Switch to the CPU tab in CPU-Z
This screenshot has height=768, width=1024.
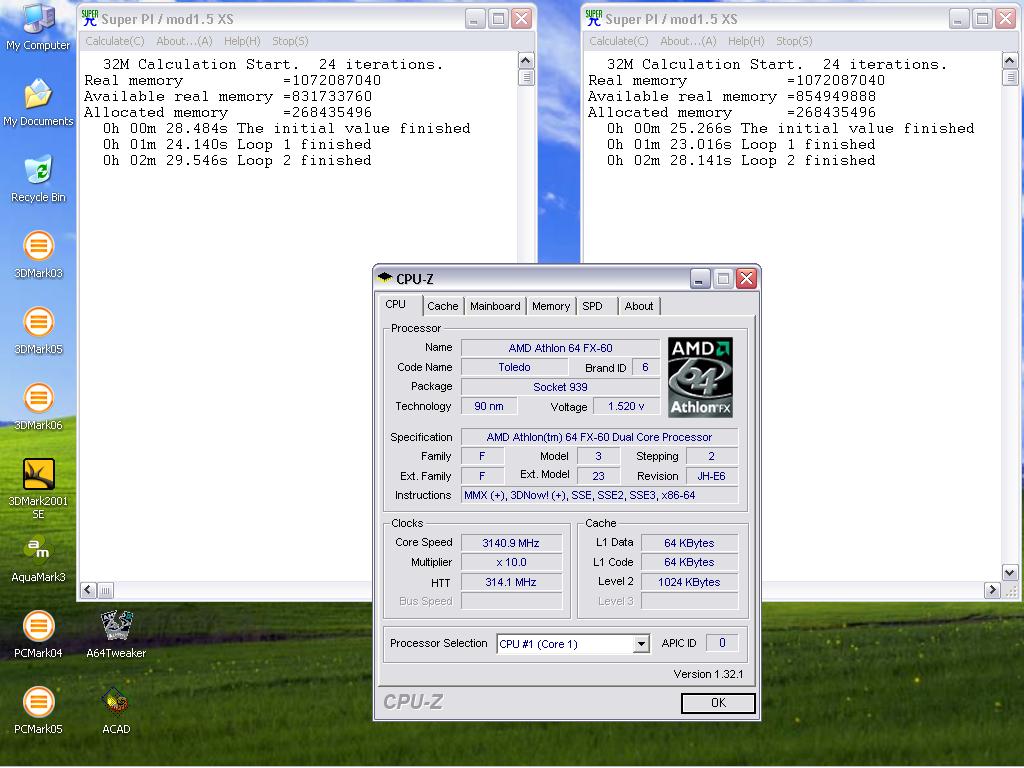click(395, 304)
